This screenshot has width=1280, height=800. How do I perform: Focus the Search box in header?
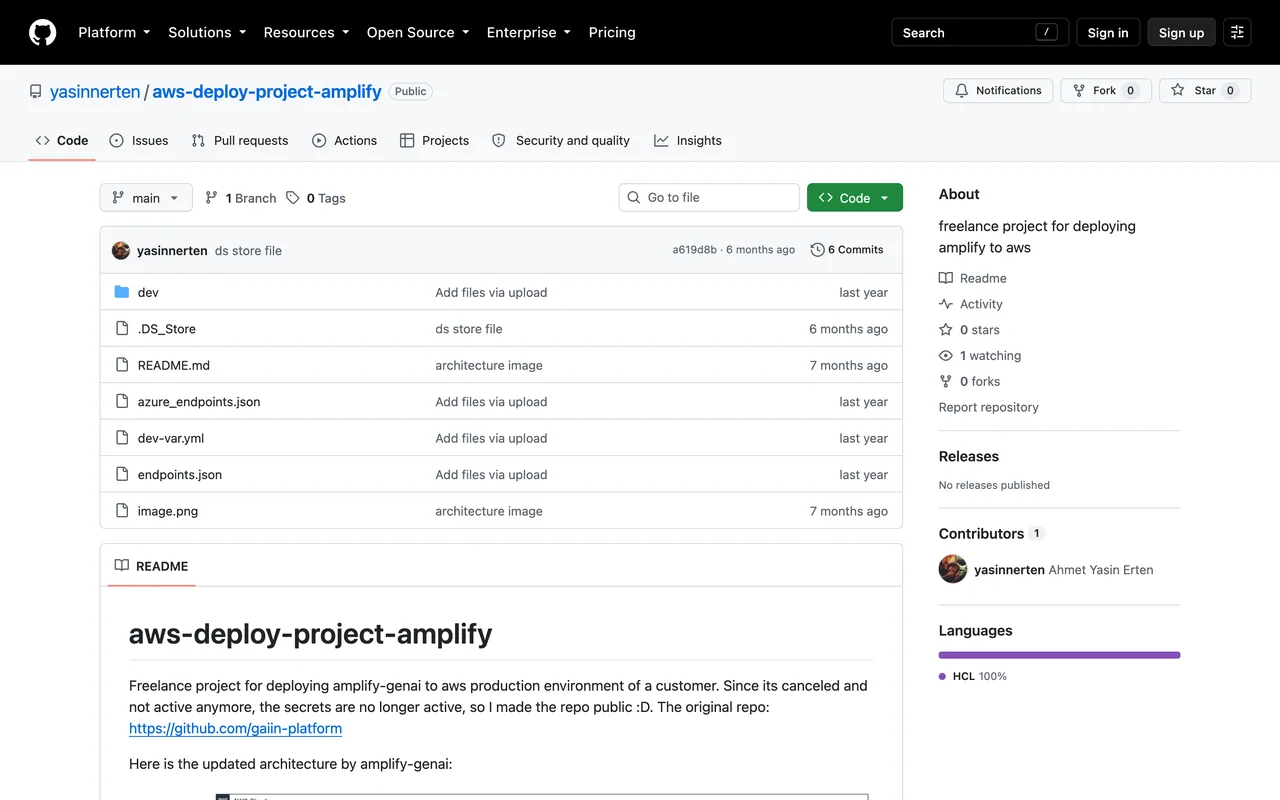[980, 32]
